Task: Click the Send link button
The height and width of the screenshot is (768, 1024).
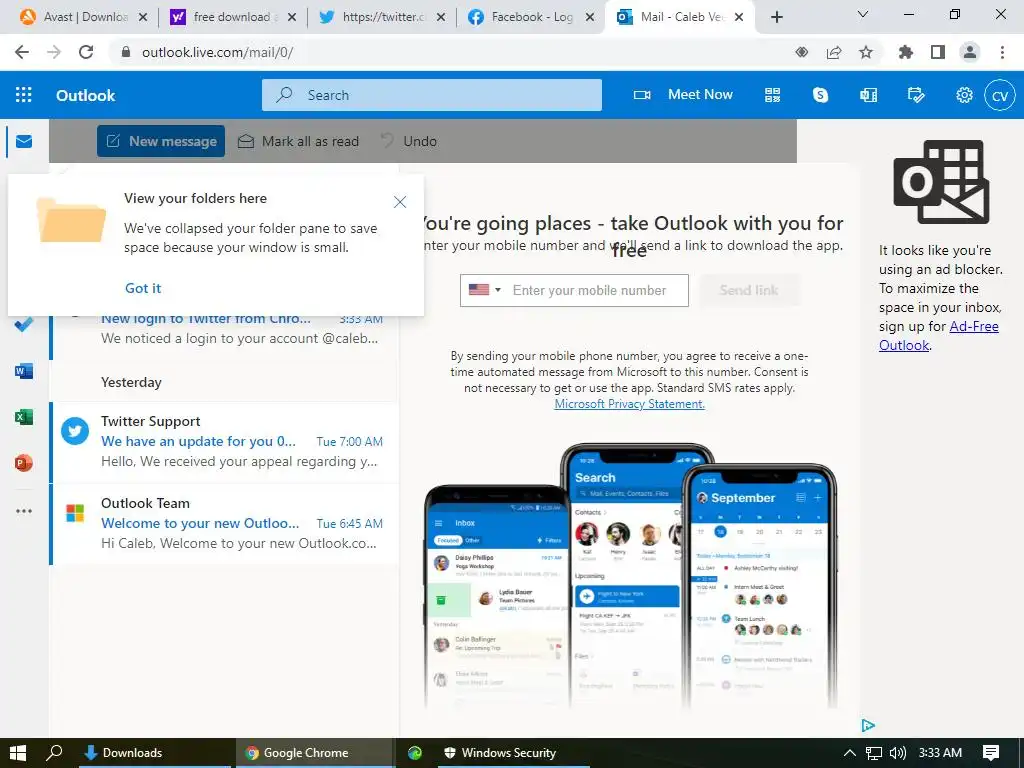Action: point(749,290)
